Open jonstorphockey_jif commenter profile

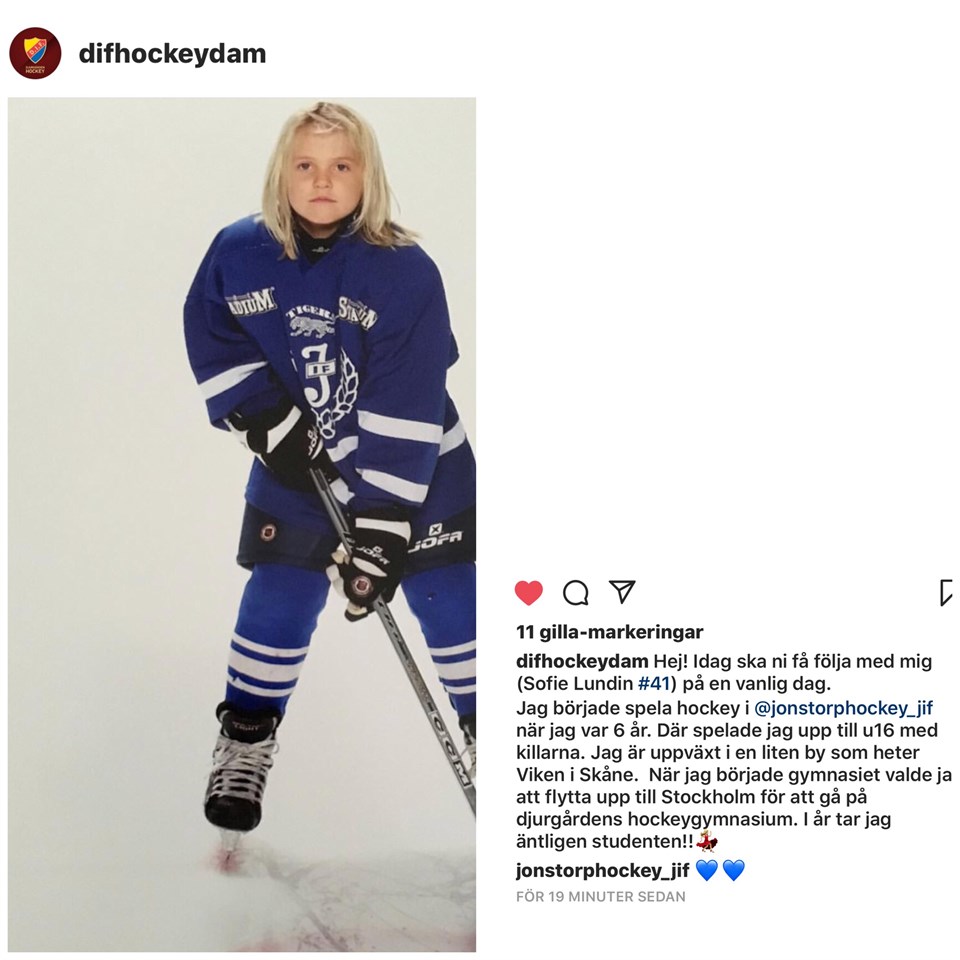coord(602,871)
